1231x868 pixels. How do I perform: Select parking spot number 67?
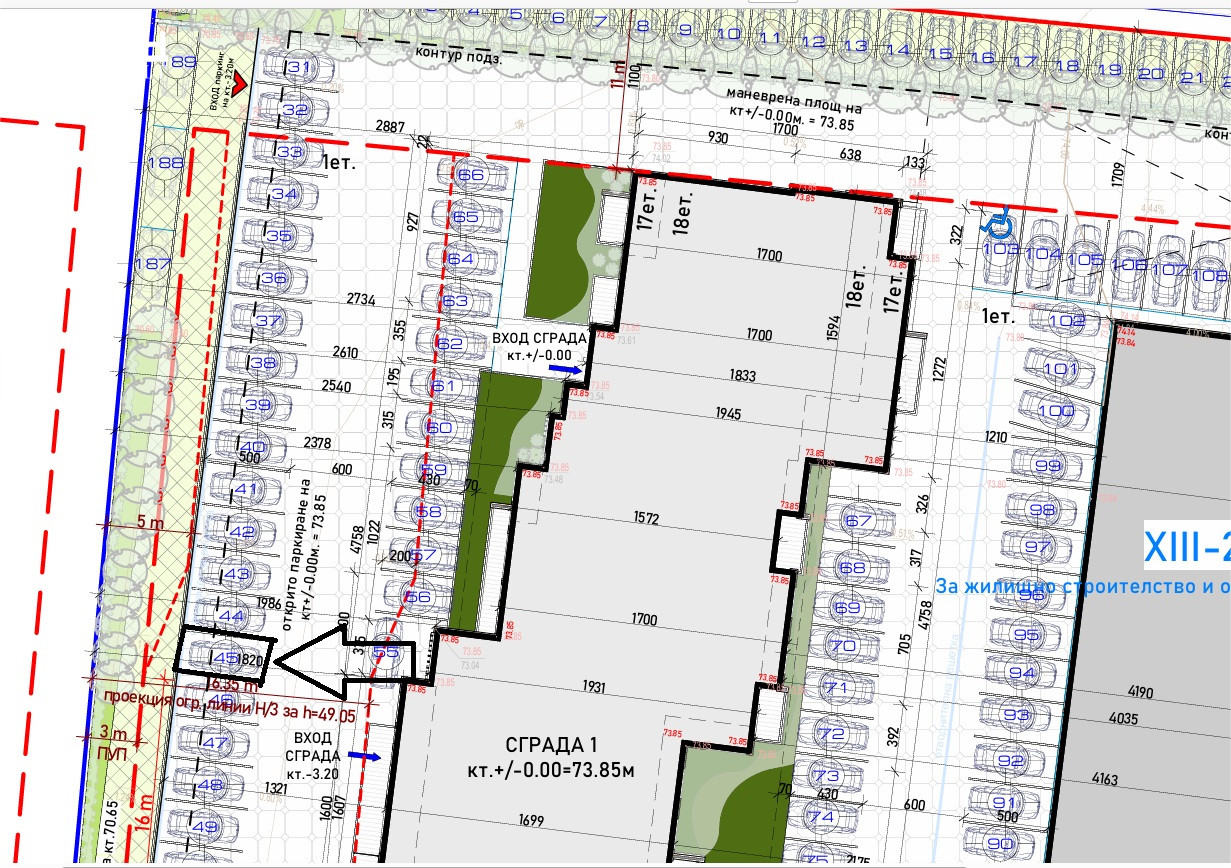coord(857,521)
